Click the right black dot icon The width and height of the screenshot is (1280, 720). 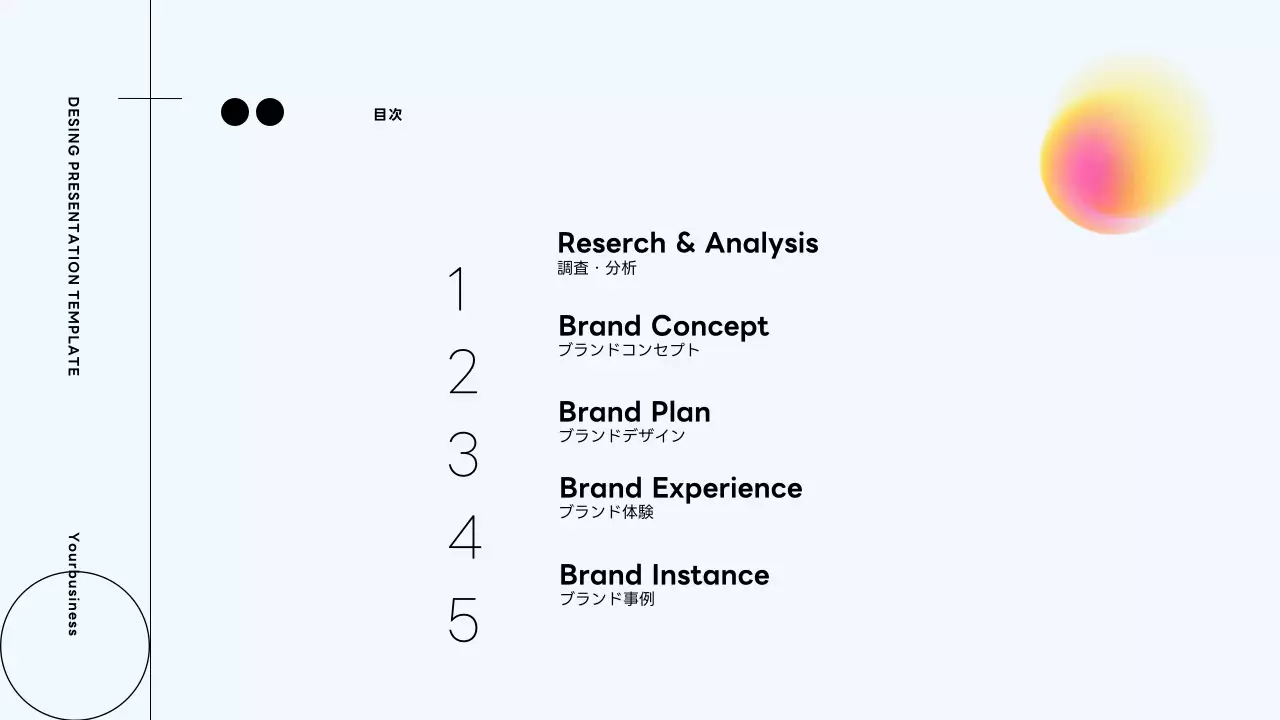tap(270, 112)
